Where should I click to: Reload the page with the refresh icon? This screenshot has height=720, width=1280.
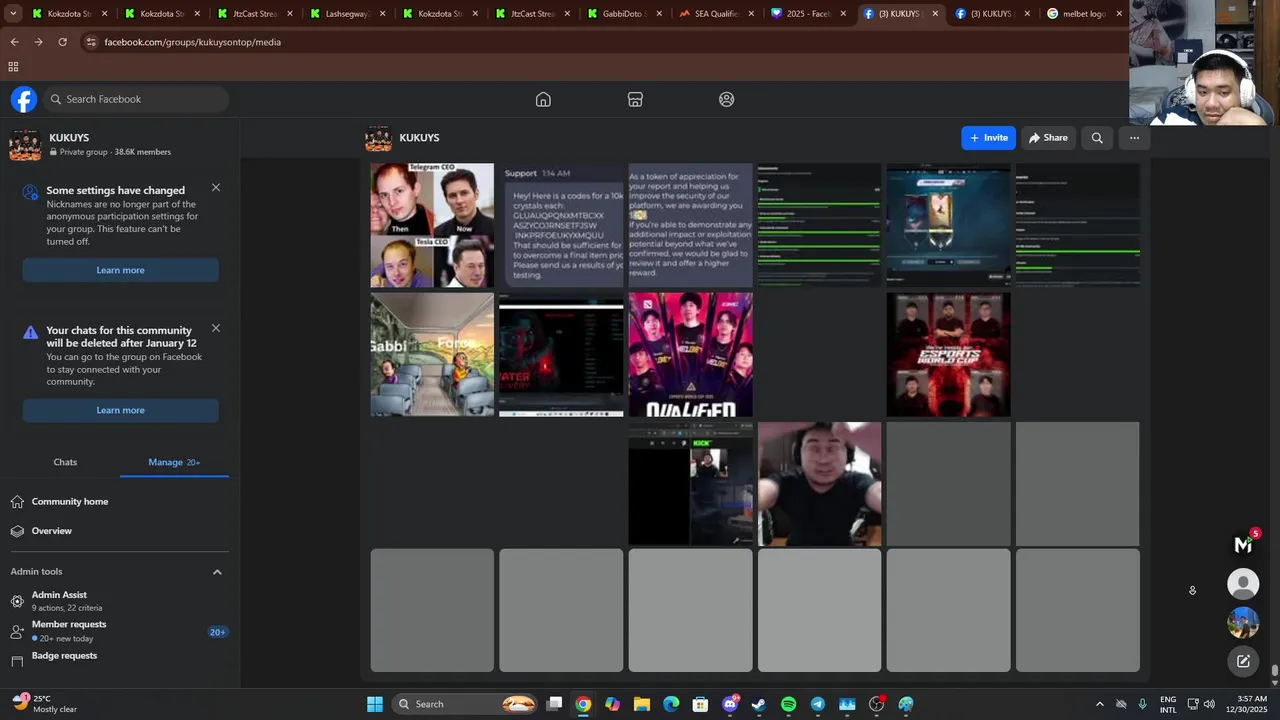click(62, 42)
